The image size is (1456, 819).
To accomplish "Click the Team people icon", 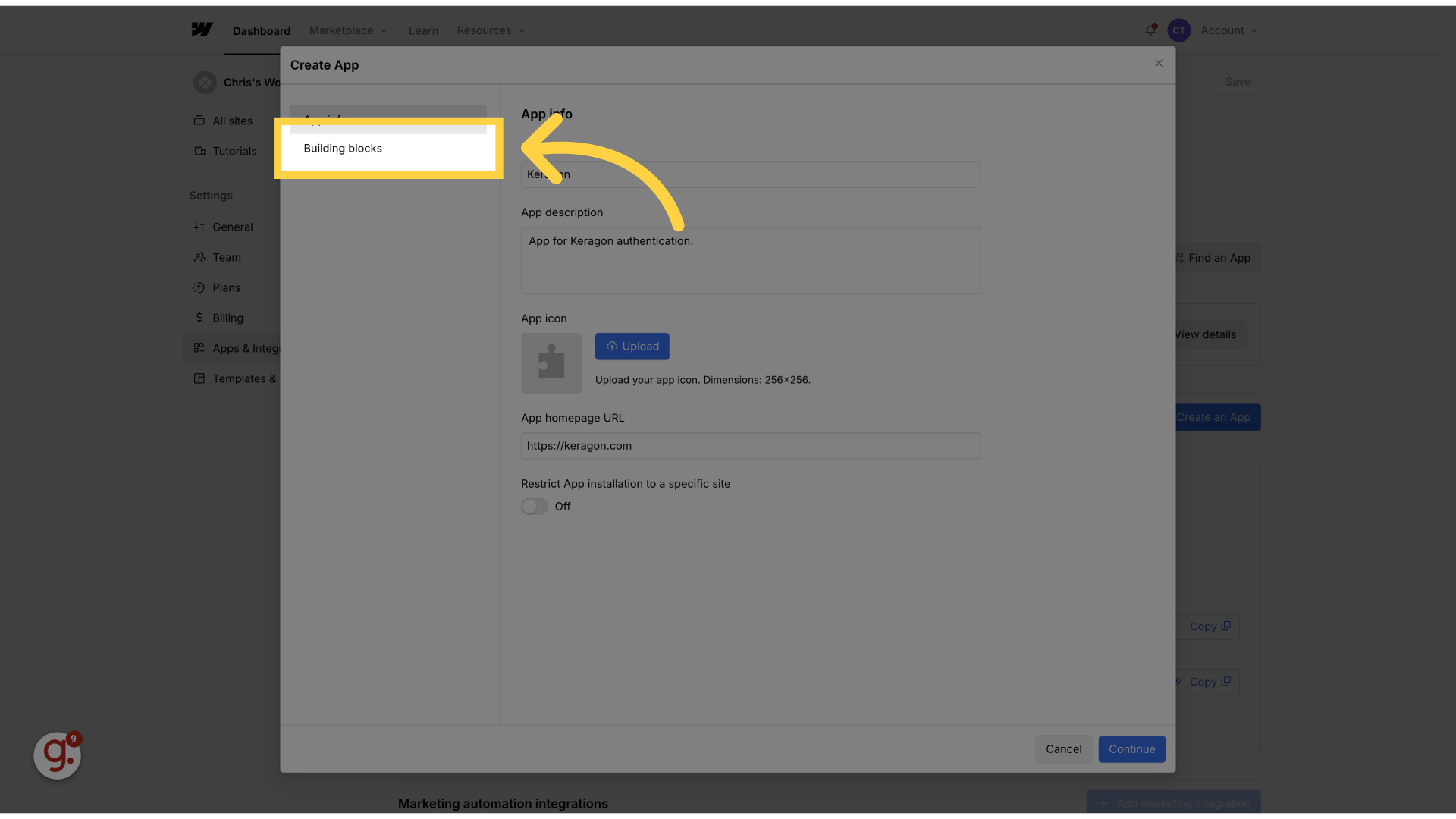I will click(199, 257).
